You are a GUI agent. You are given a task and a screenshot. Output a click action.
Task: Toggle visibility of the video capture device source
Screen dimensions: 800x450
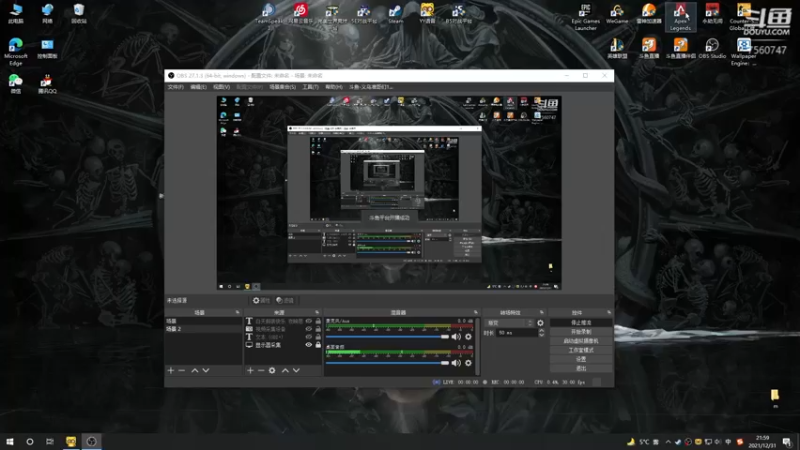pyautogui.click(x=309, y=329)
